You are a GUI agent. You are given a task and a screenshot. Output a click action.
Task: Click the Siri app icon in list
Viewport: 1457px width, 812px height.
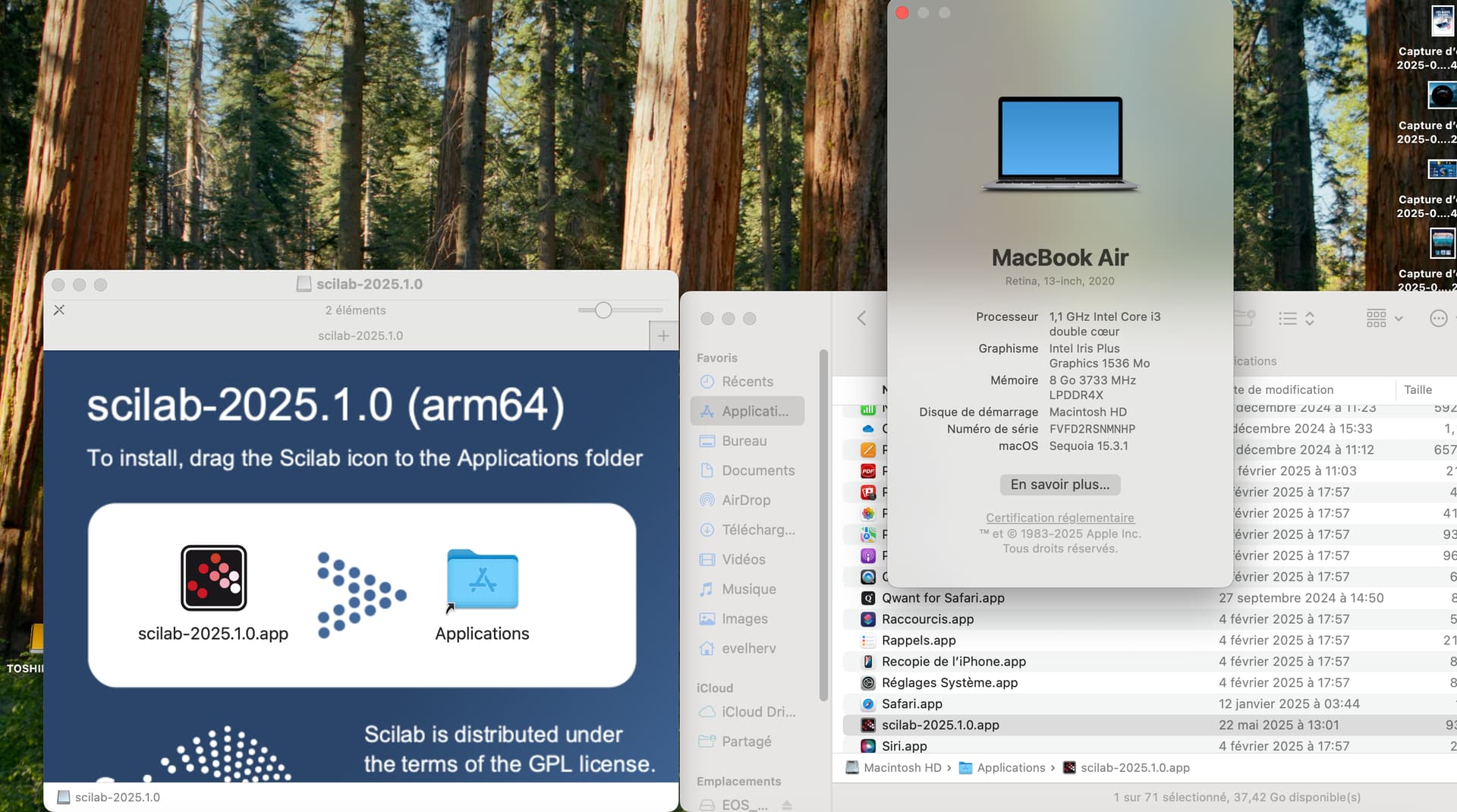tap(868, 746)
